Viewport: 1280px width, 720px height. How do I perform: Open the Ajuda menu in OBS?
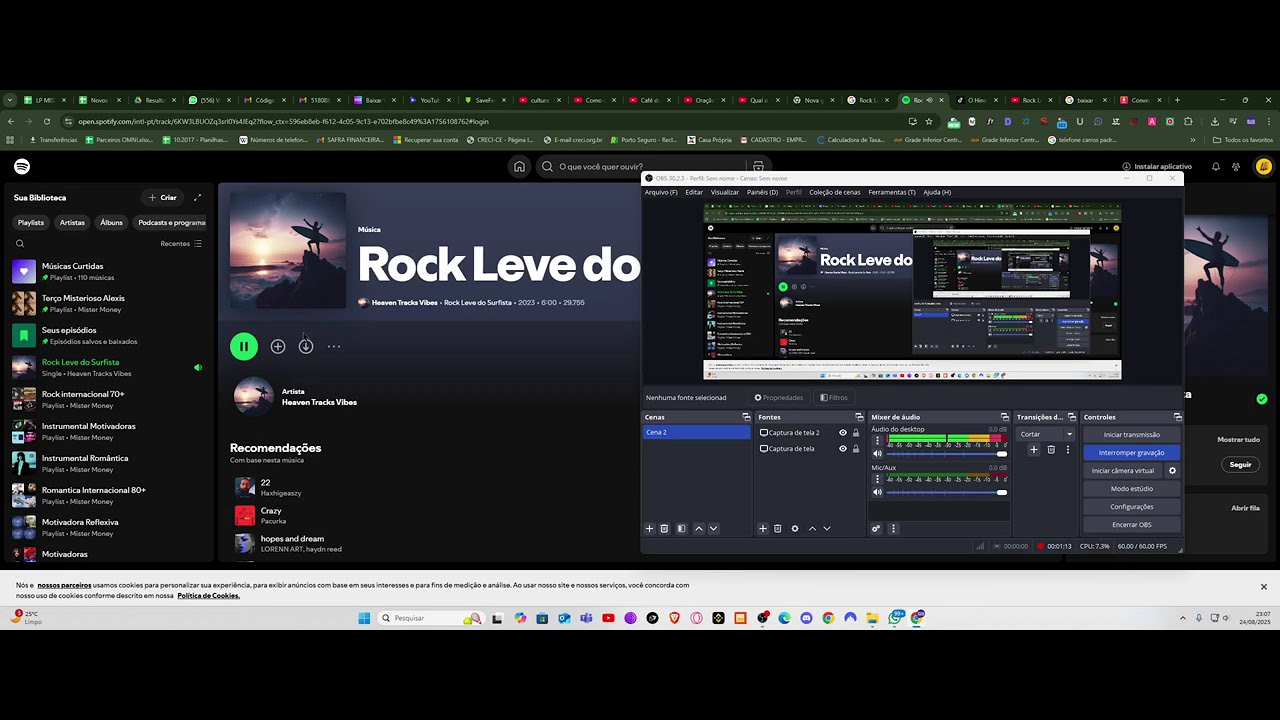click(937, 192)
